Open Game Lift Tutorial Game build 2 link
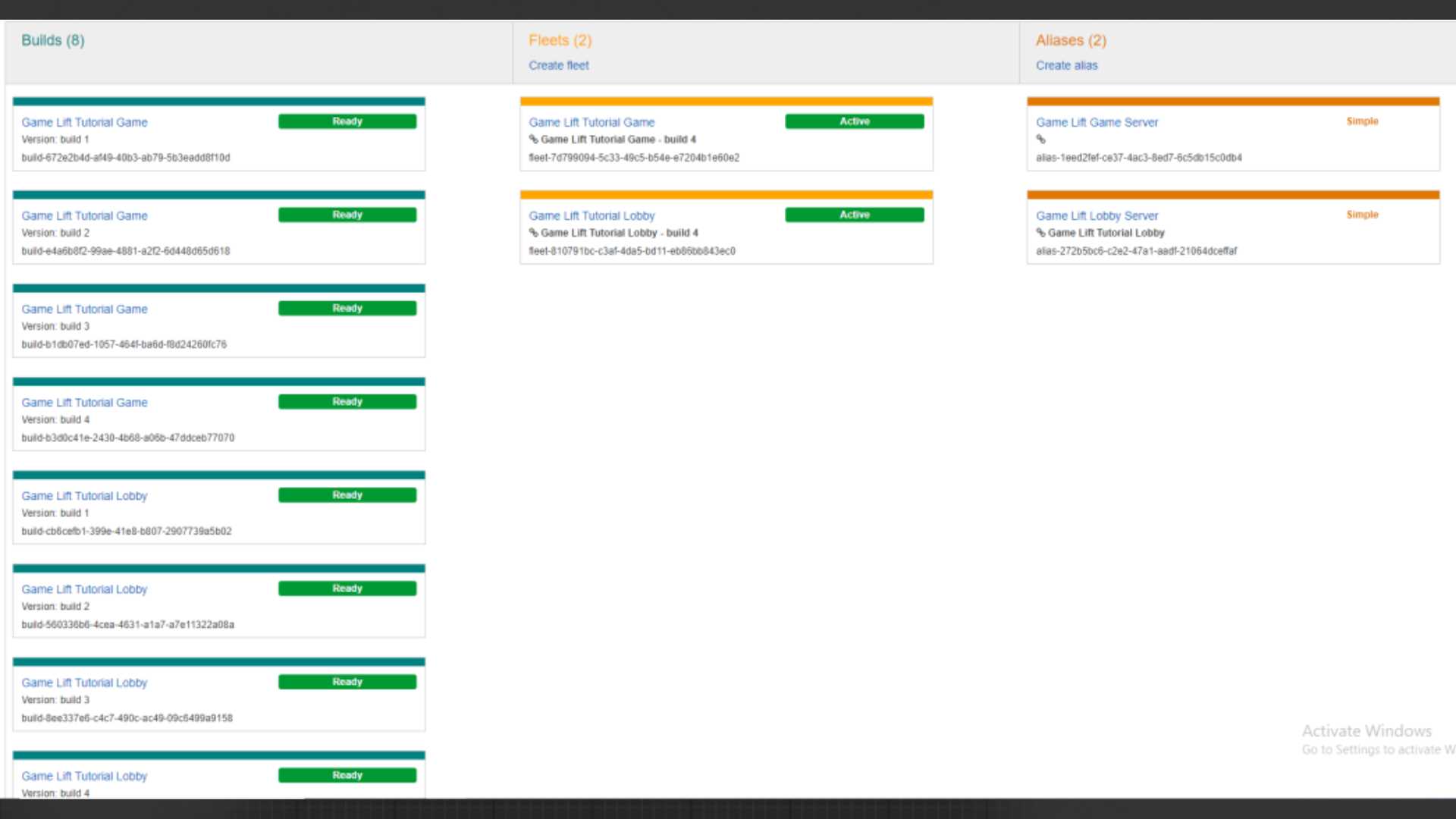1456x819 pixels. (x=84, y=215)
